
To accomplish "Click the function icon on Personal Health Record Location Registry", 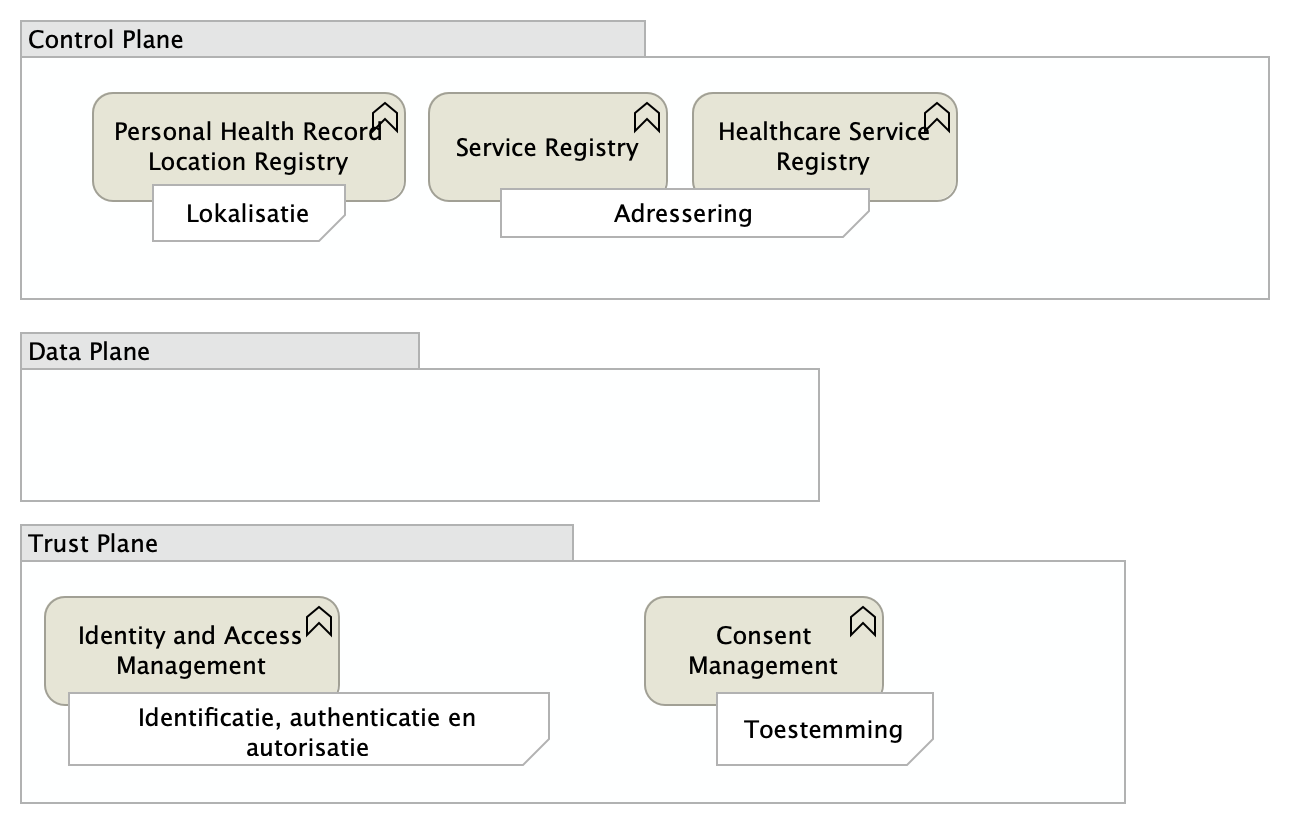I will (385, 118).
